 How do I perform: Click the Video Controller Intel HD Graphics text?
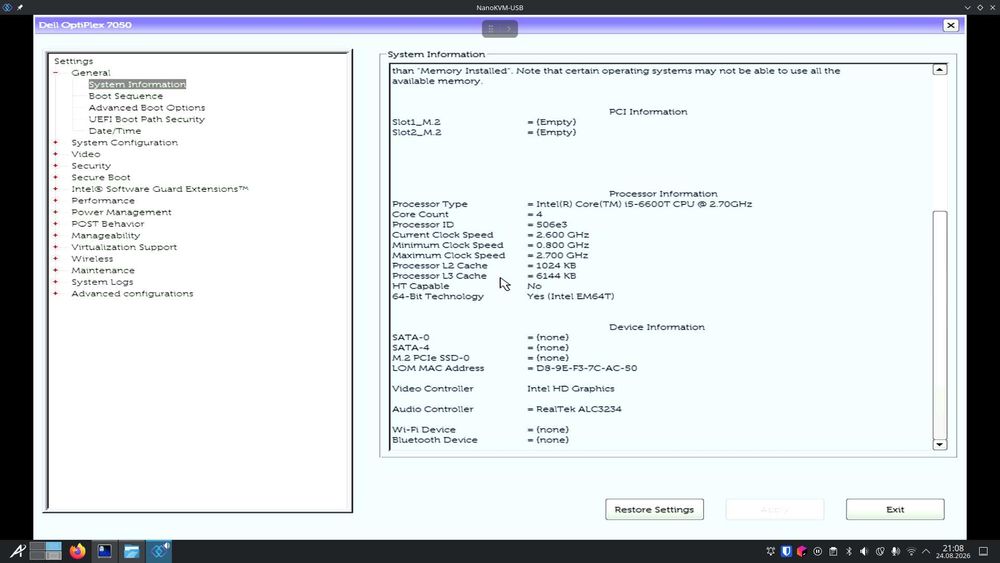571,388
